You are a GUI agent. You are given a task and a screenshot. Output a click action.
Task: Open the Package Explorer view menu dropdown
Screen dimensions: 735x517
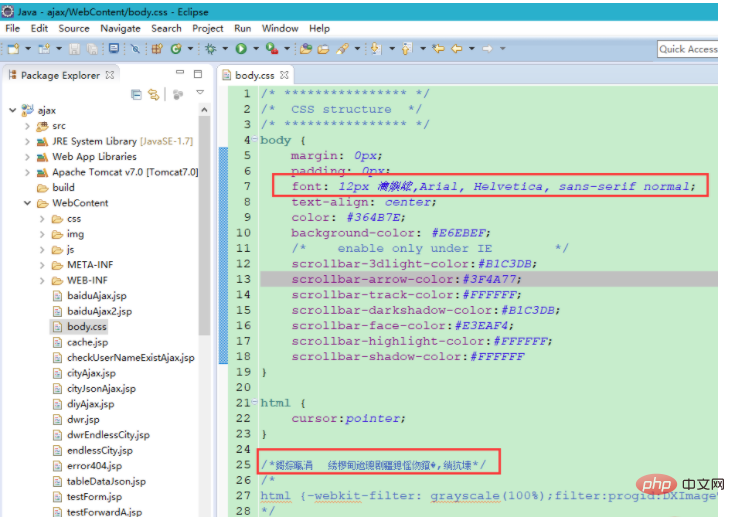click(x=200, y=93)
